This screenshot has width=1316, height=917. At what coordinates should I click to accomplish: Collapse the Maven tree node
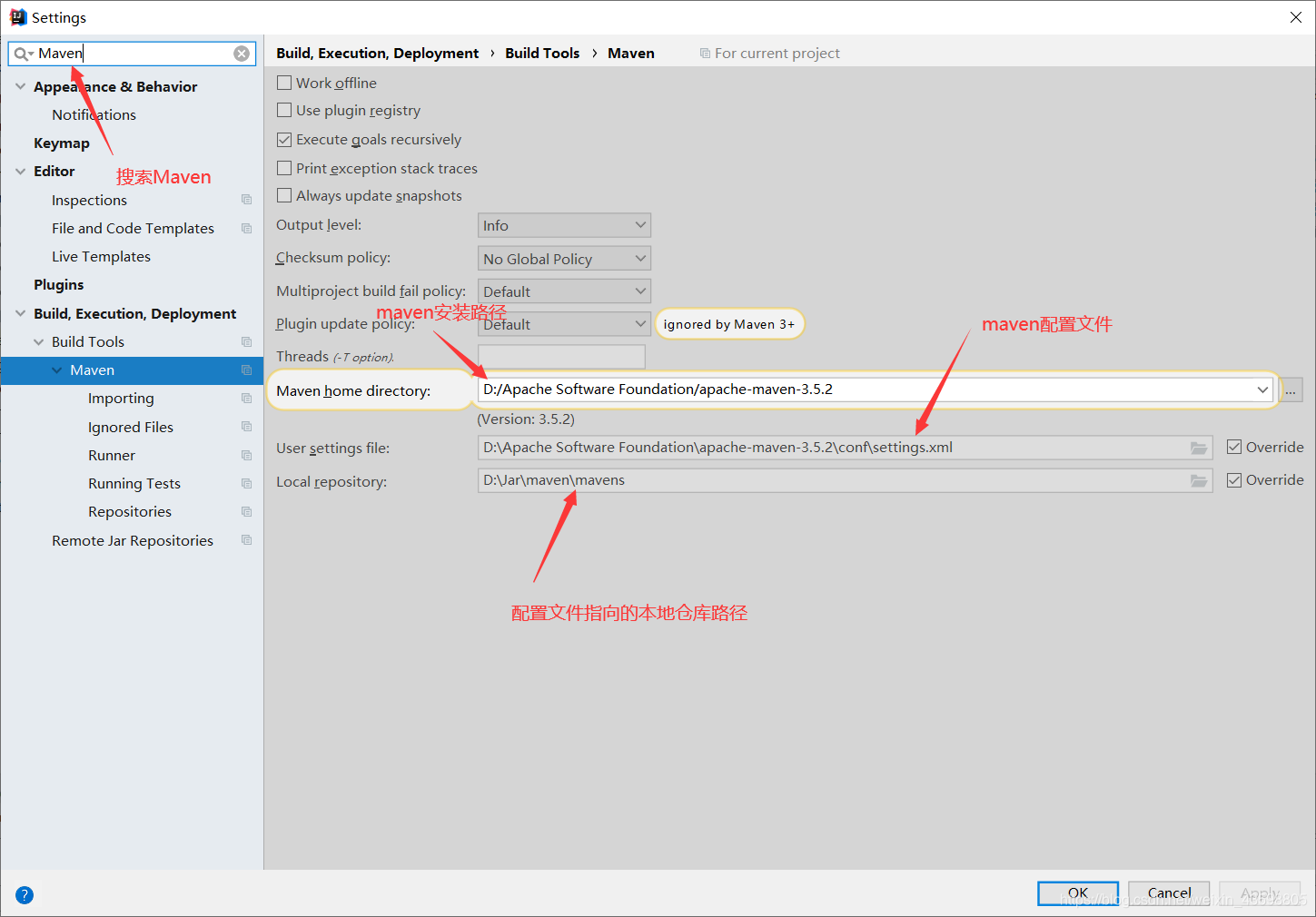[x=56, y=370]
